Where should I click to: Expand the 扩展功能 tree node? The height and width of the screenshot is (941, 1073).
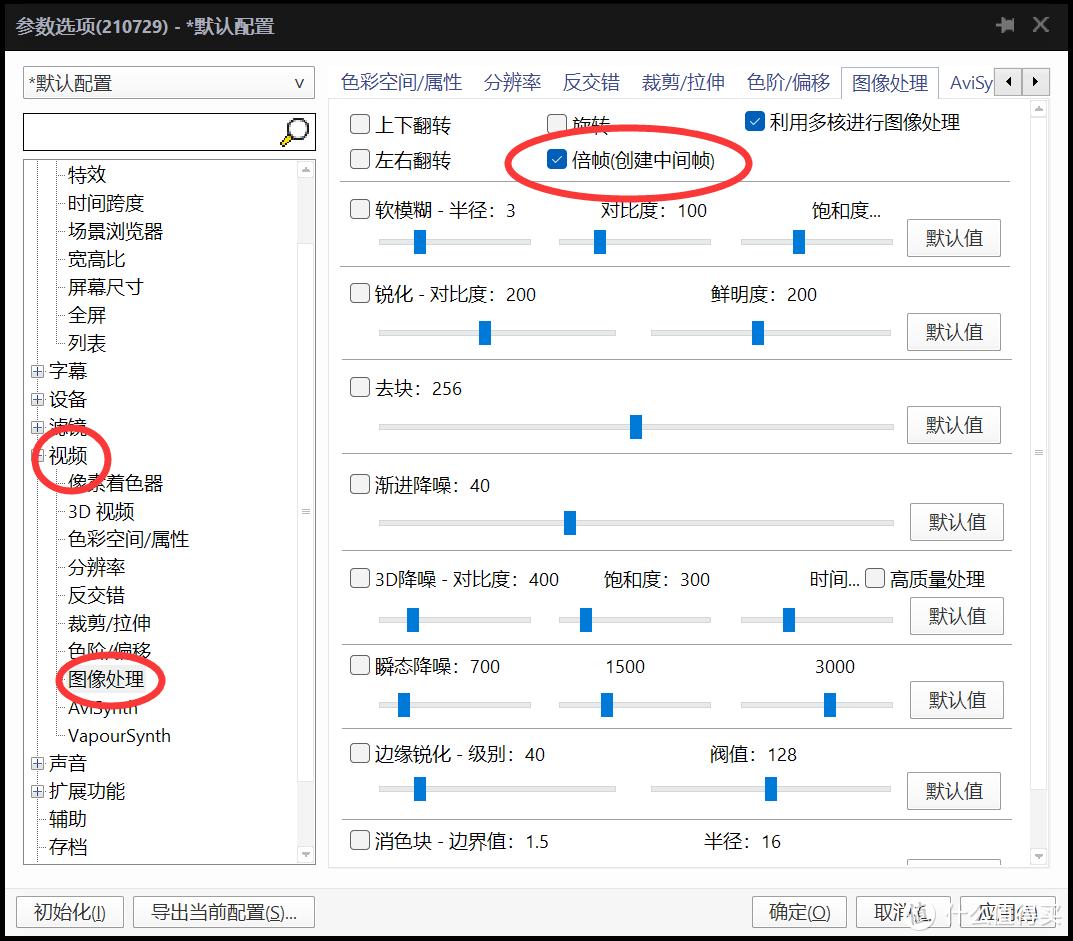(x=36, y=791)
